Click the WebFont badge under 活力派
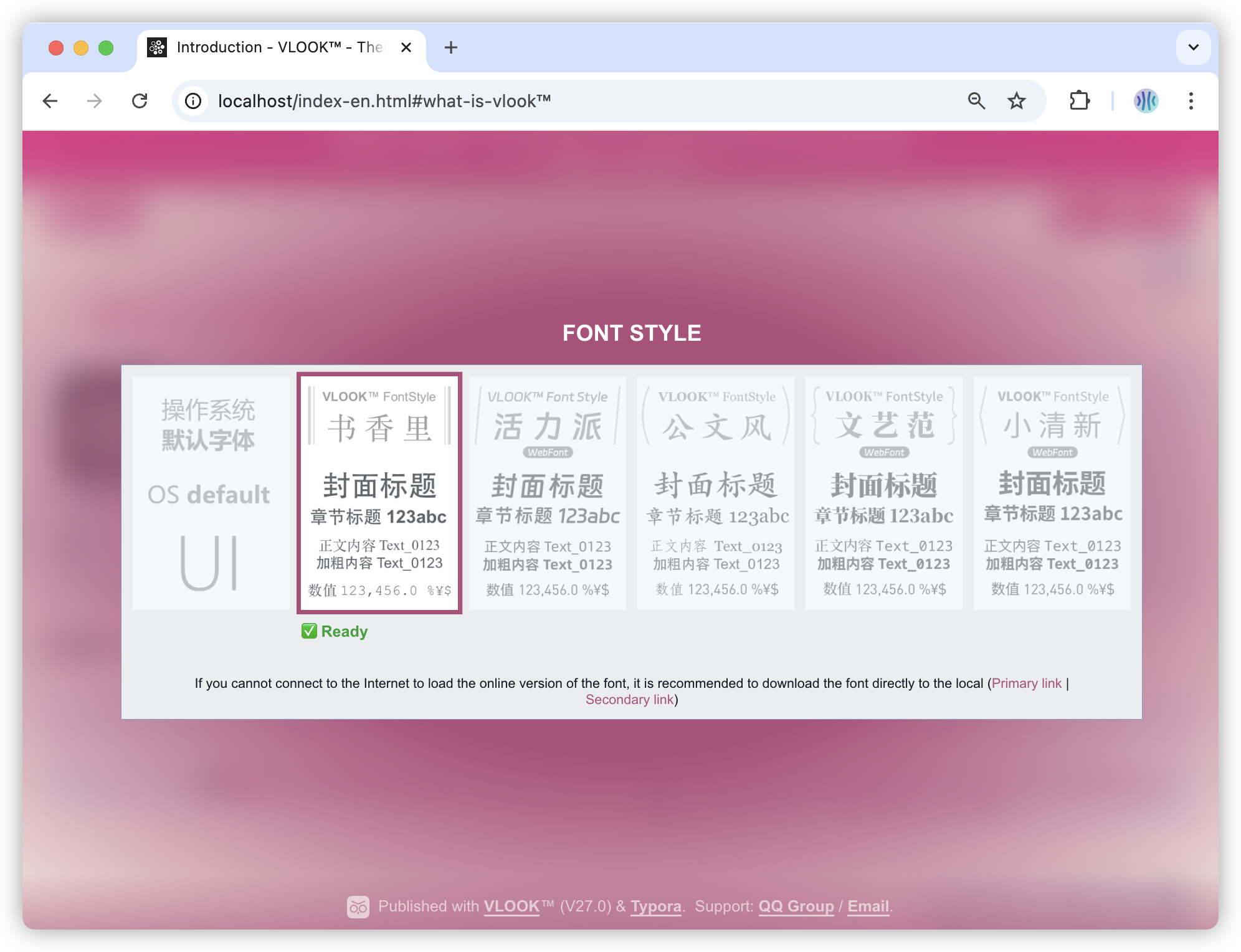This screenshot has width=1241, height=952. click(548, 452)
